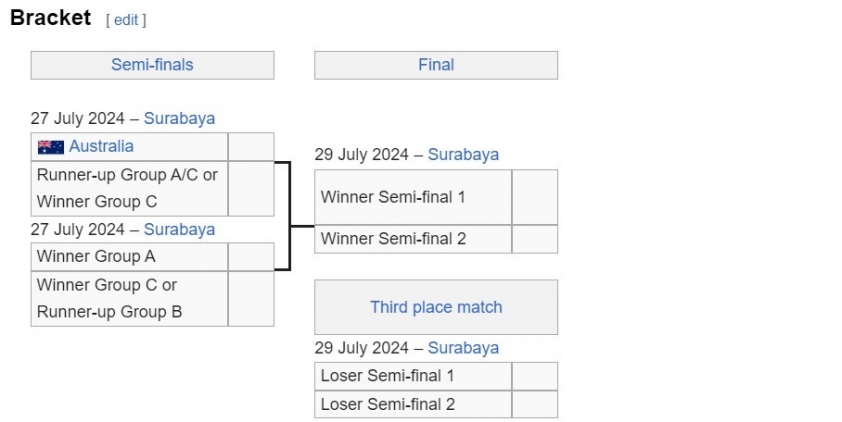Open the Australia team link
Screen dimensions: 842x422
(101, 146)
